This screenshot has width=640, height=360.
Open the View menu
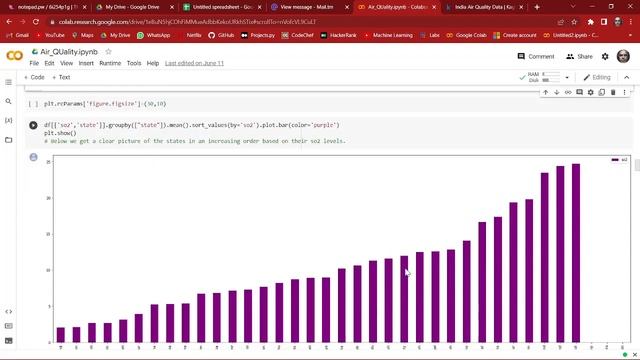coord(67,63)
